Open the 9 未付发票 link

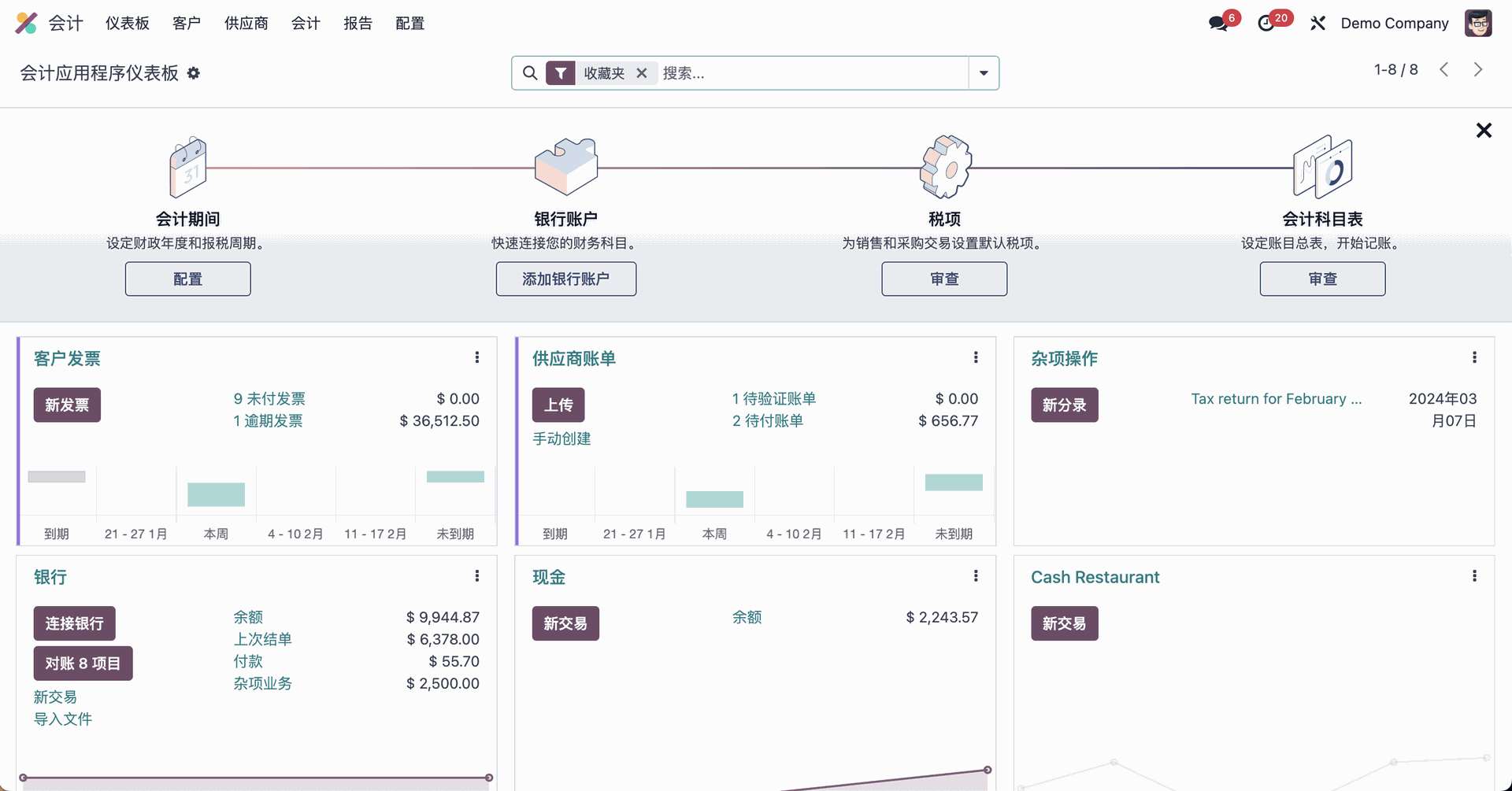coord(269,399)
